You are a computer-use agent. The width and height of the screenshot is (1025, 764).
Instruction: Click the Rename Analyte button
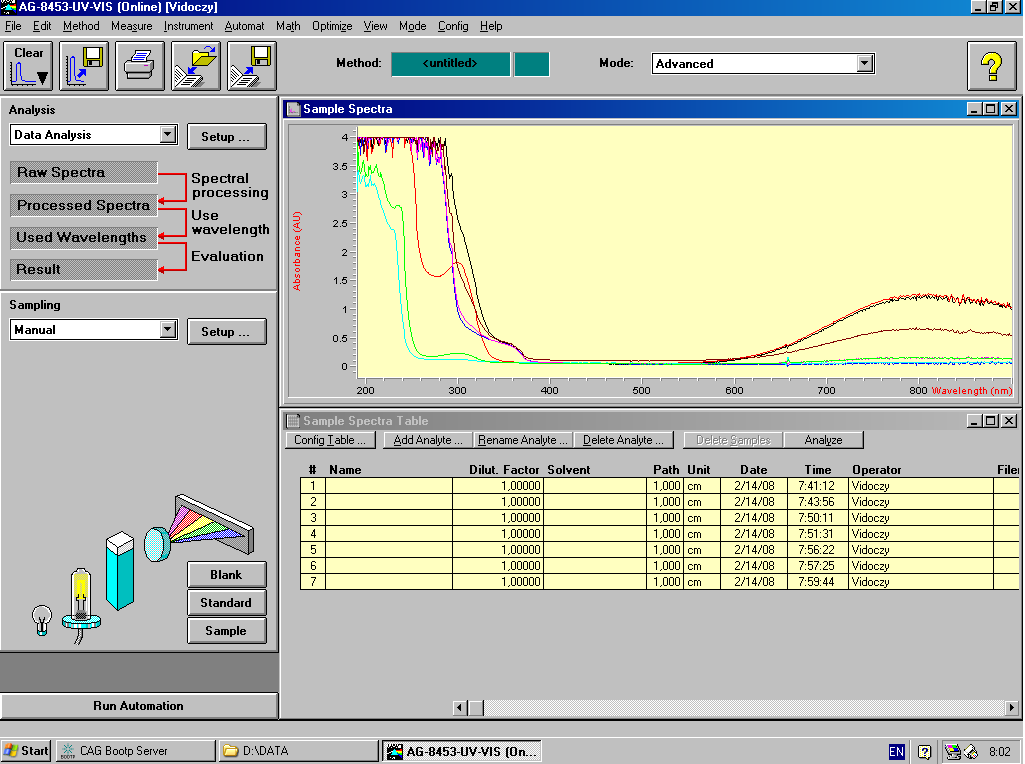coord(522,440)
